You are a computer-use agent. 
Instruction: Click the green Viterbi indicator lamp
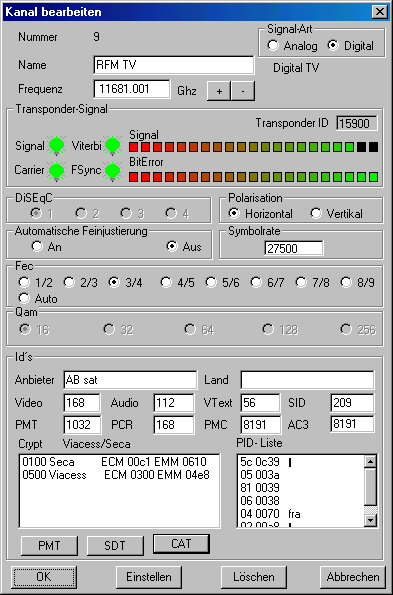[112, 146]
